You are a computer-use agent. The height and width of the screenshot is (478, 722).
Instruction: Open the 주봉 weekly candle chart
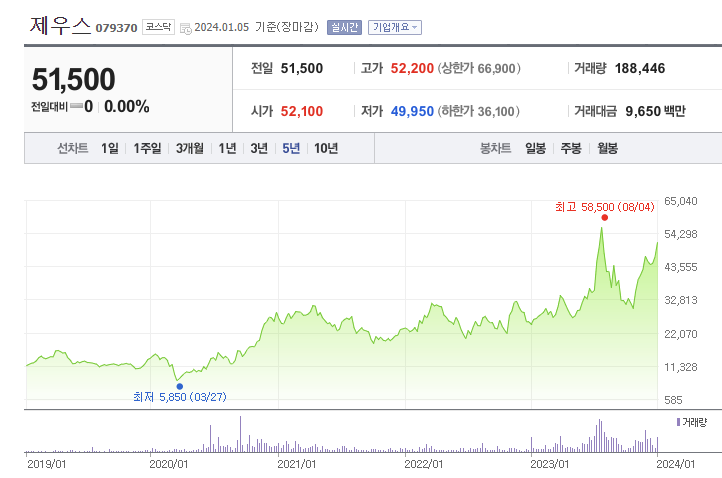click(571, 148)
